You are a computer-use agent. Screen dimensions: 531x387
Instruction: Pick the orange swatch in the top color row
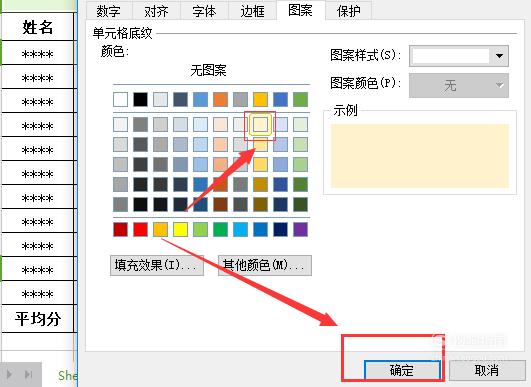(x=220, y=100)
